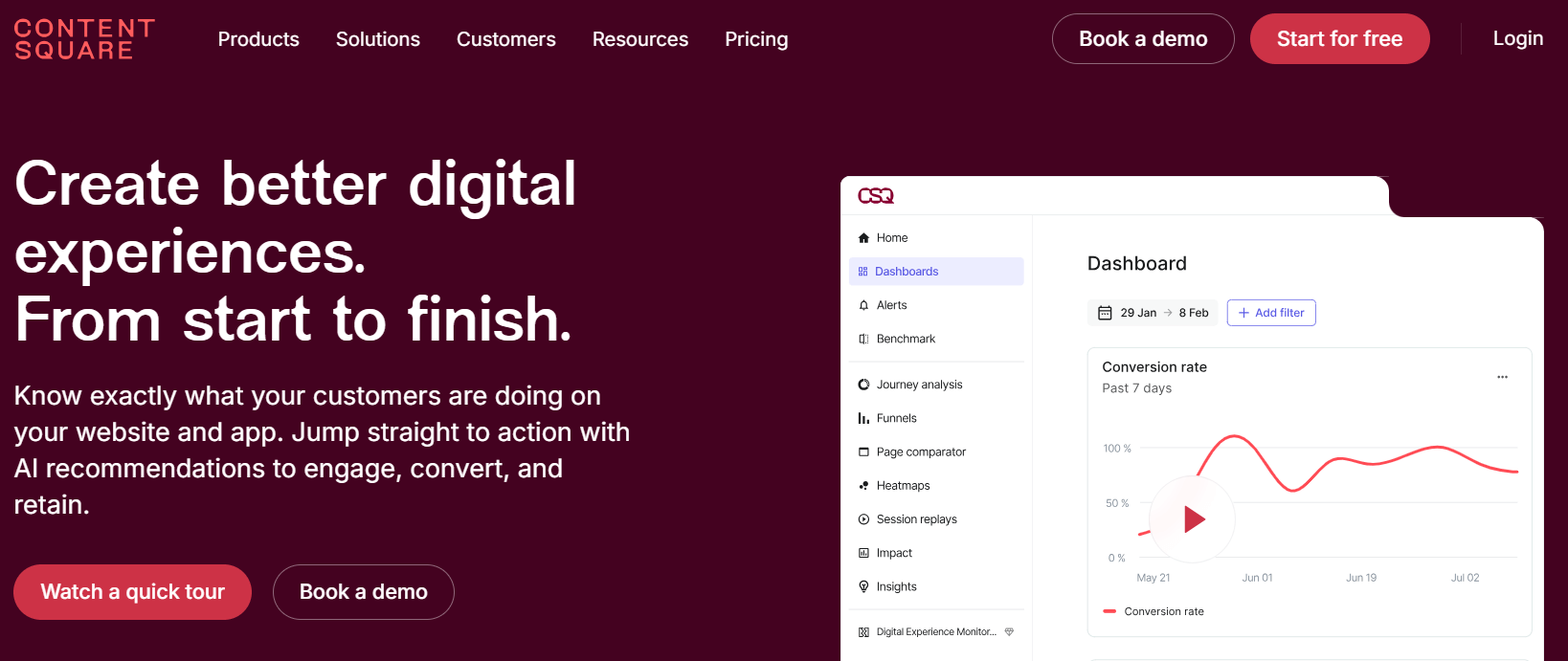
Task: Open the Dashboards sidebar item
Action: click(x=906, y=271)
